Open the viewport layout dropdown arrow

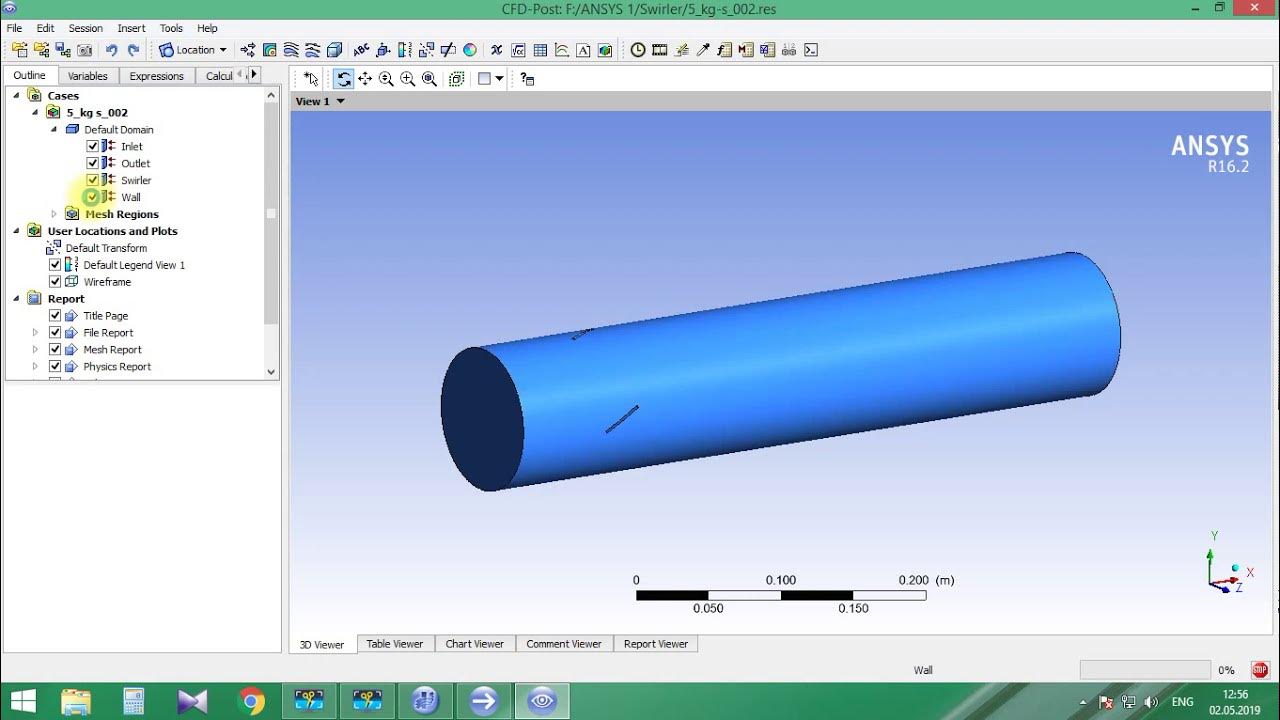tap(499, 78)
